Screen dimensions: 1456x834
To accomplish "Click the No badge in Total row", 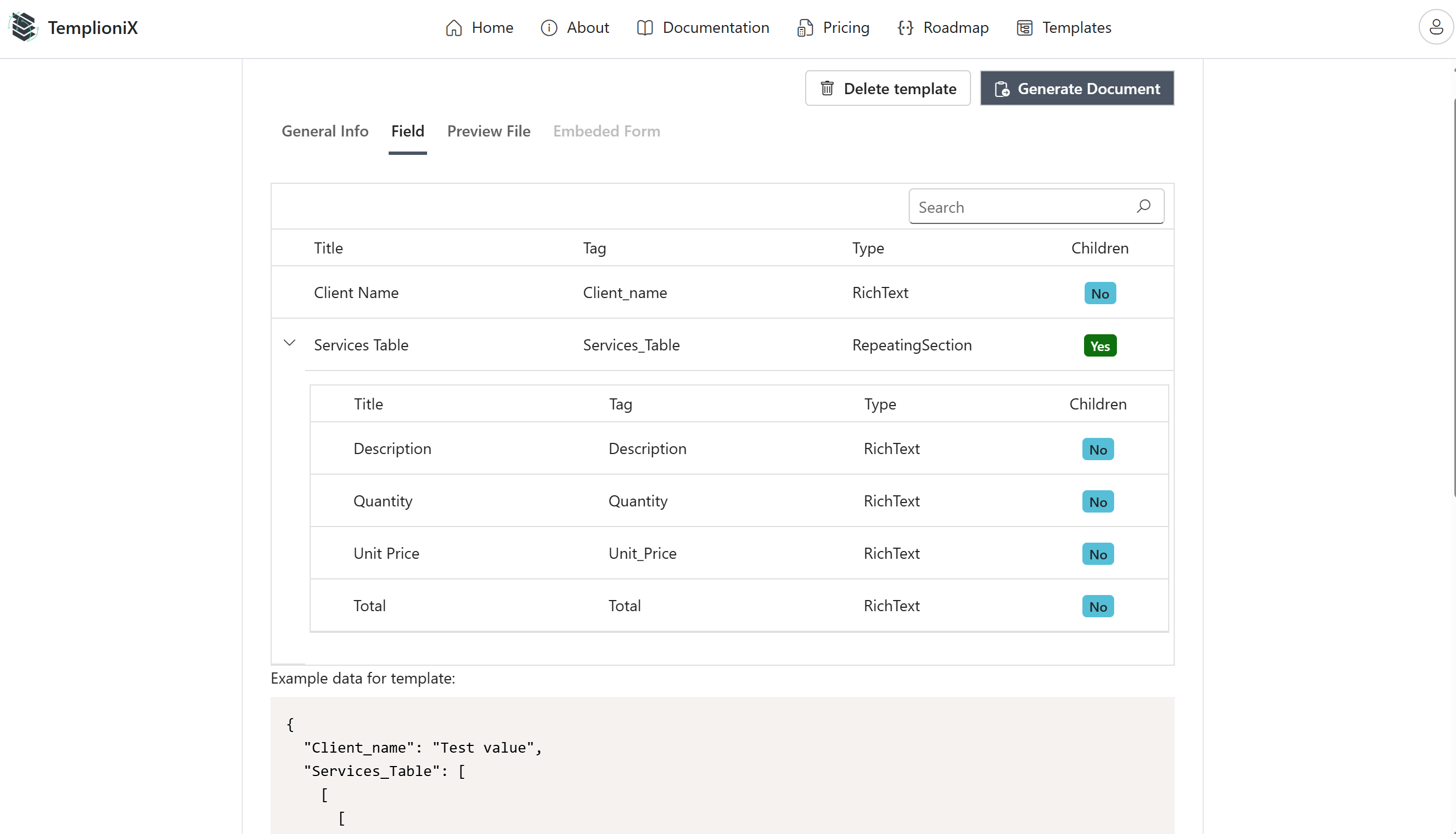I will click(x=1098, y=606).
